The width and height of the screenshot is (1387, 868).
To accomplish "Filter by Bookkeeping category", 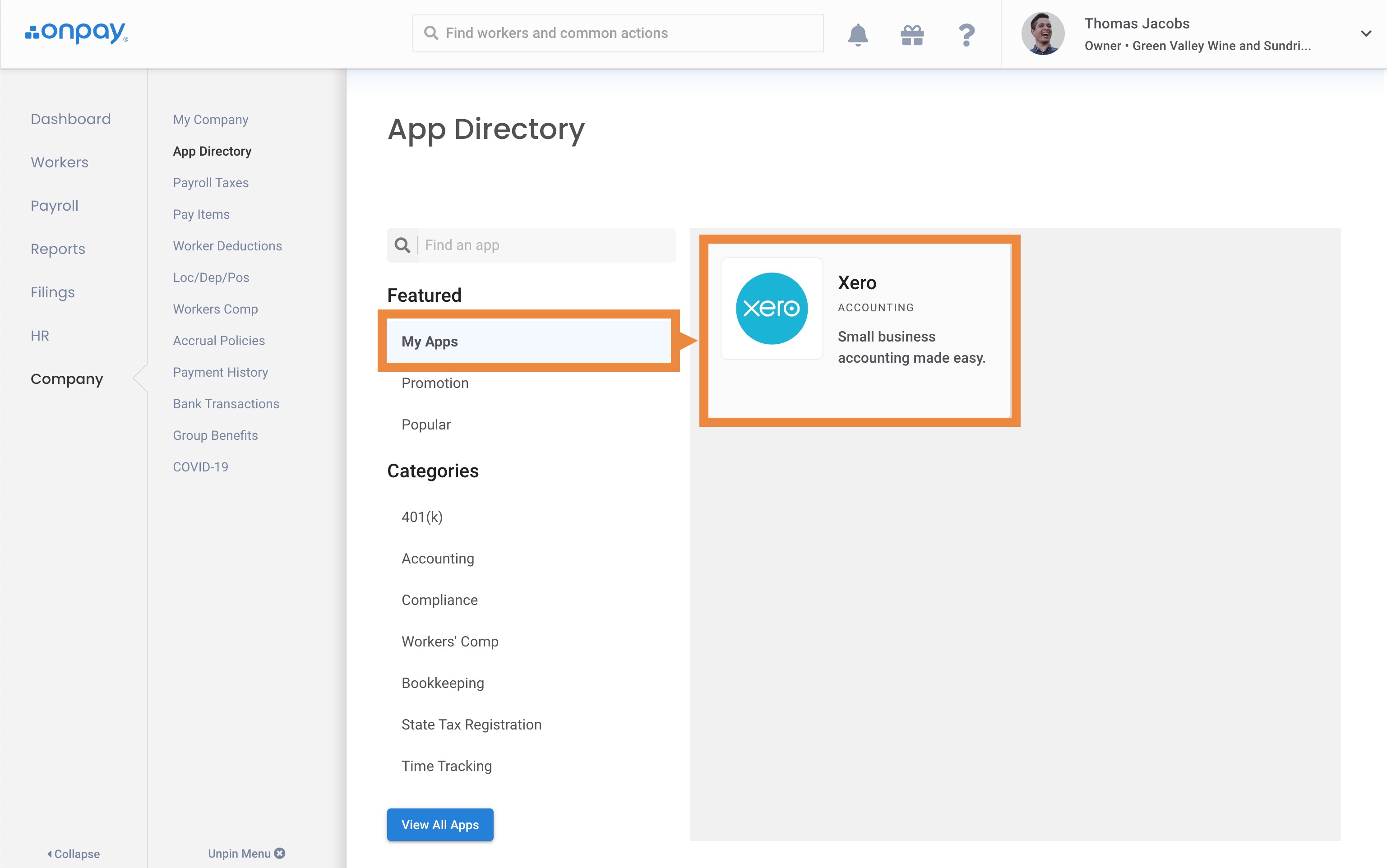I will point(443,683).
